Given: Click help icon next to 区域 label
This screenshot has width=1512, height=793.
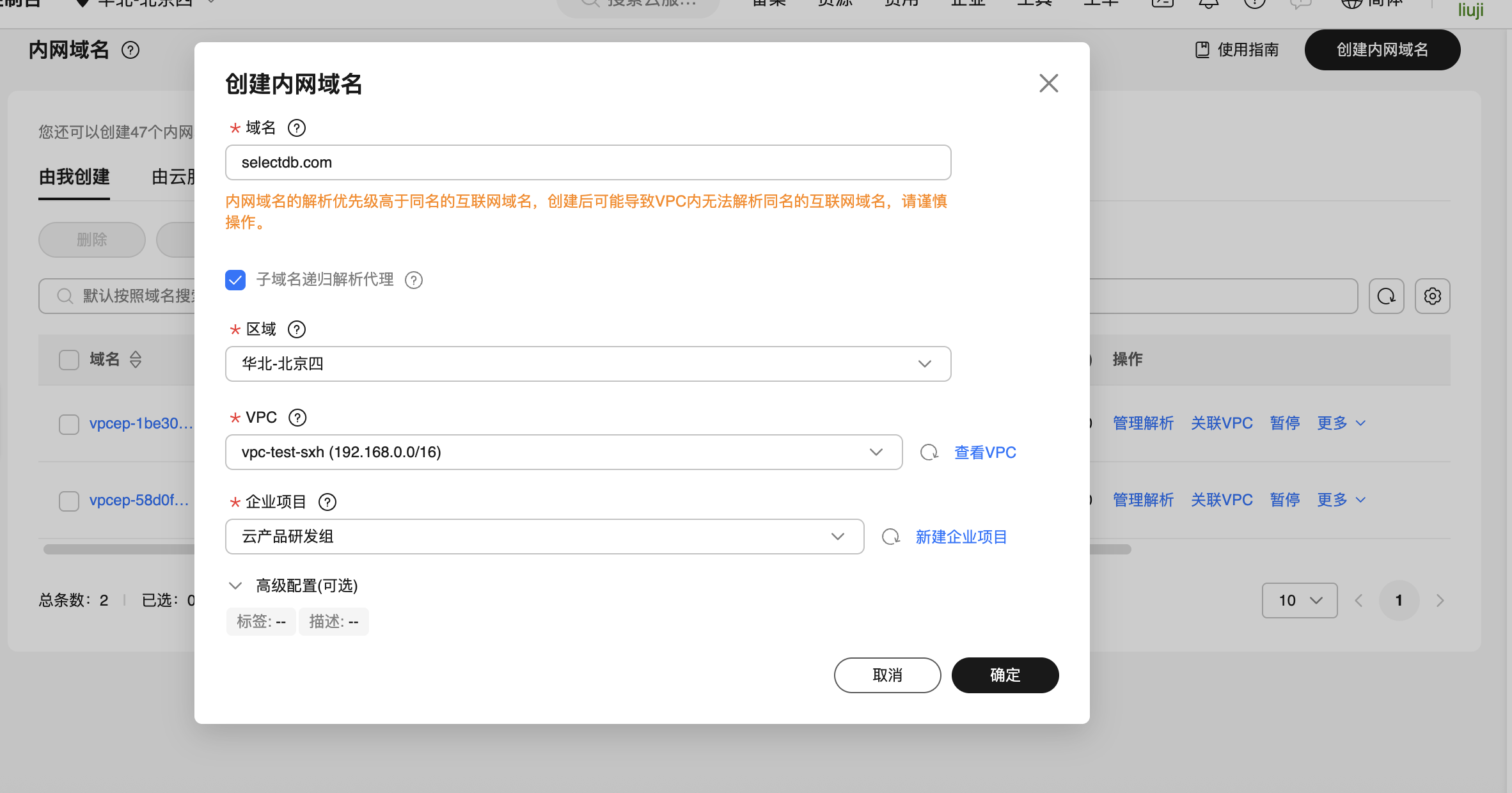Looking at the screenshot, I should (x=297, y=329).
